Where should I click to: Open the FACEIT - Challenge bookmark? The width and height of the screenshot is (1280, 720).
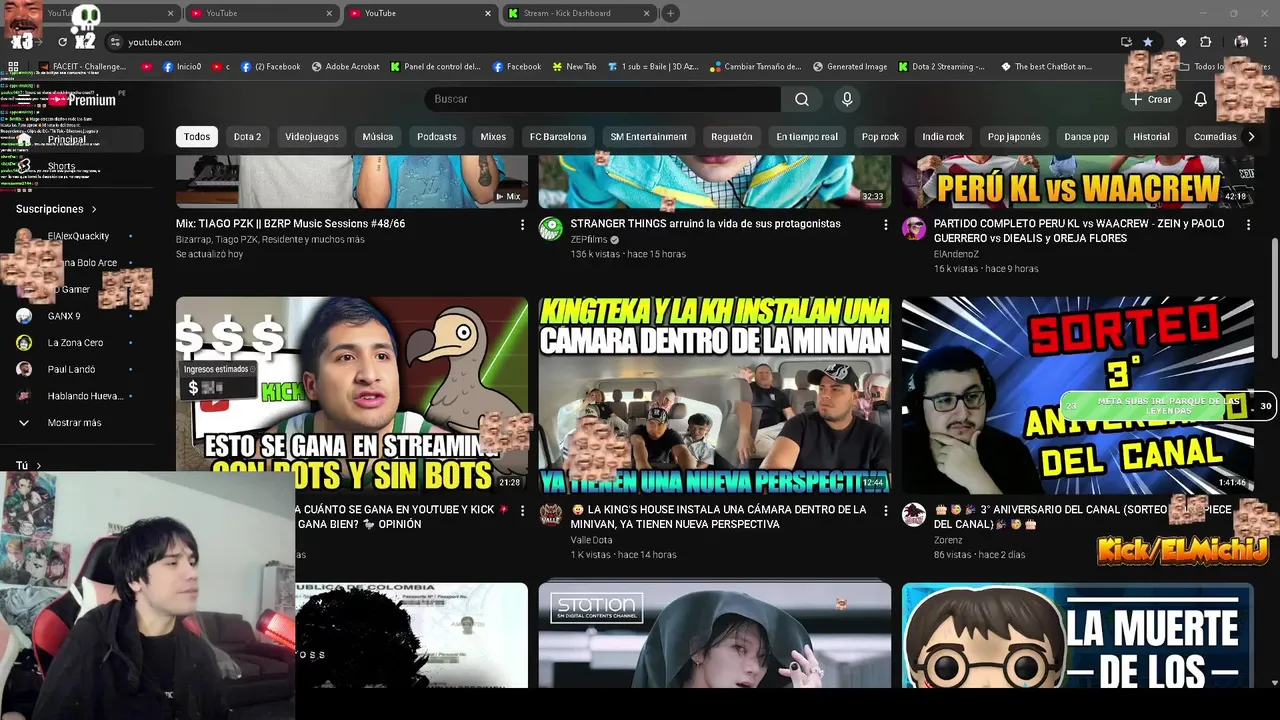[x=83, y=67]
